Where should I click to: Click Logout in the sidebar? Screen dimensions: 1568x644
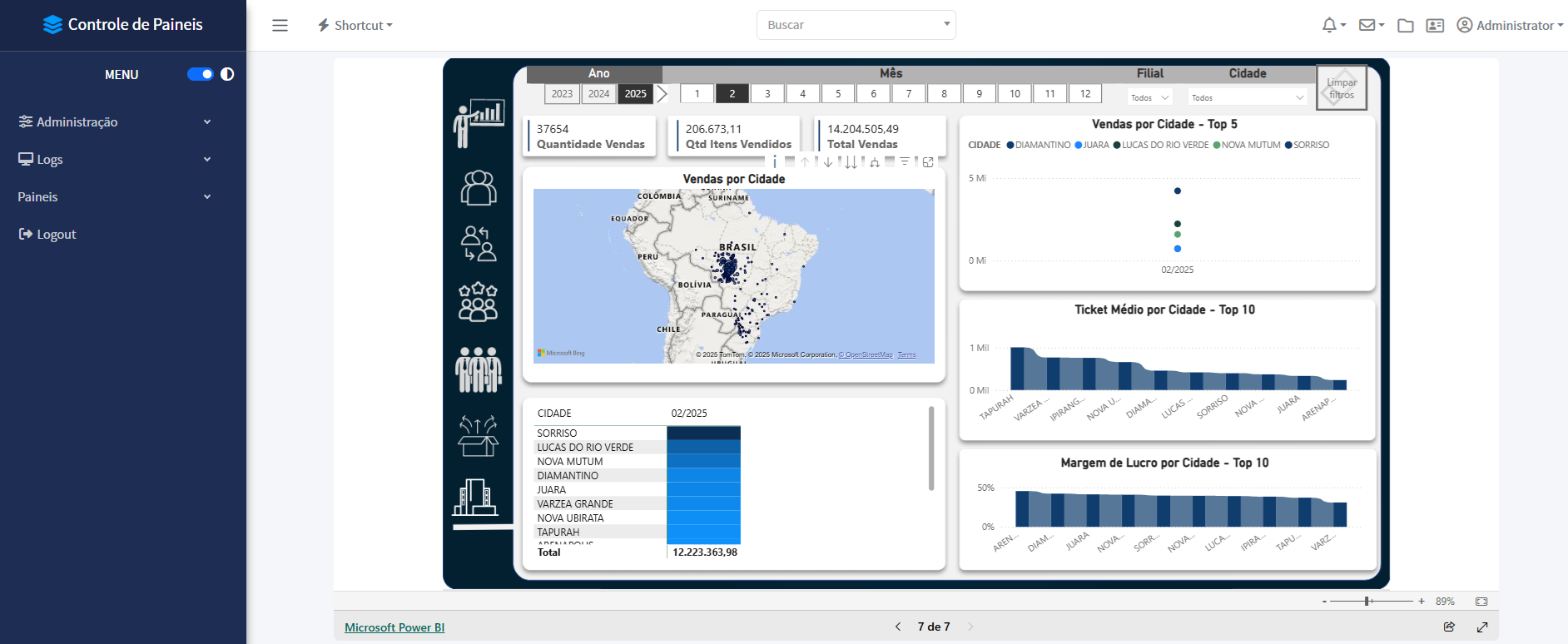click(x=47, y=235)
